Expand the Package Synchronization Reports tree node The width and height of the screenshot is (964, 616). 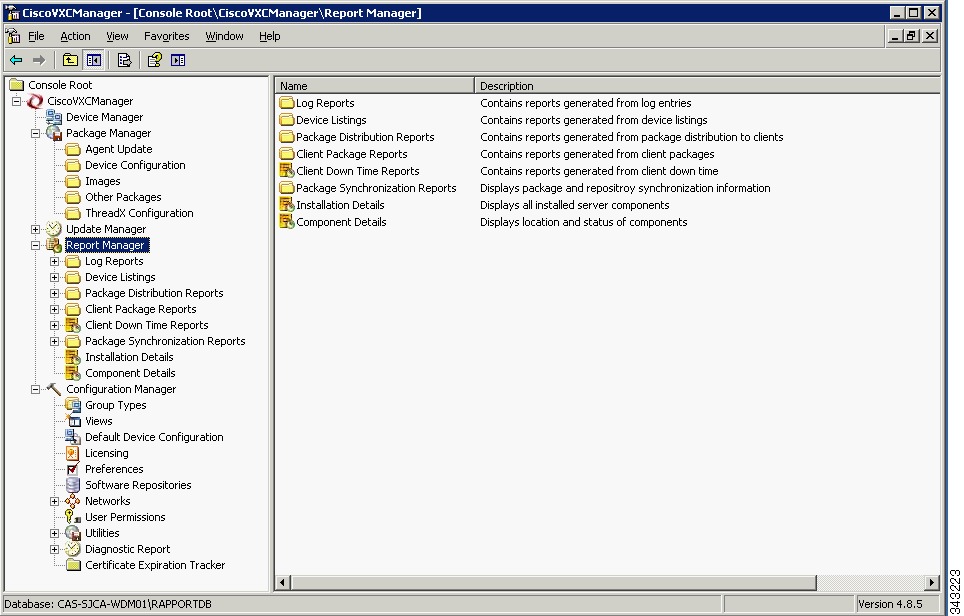pyautogui.click(x=55, y=341)
